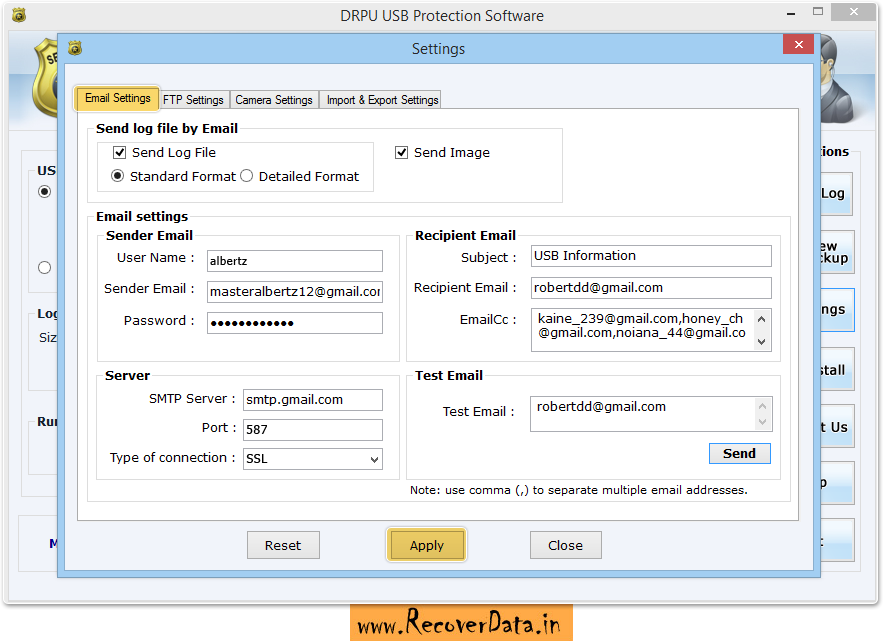Open the Camera Settings tab
Screen dimensions: 883x641
pyautogui.click(x=274, y=100)
